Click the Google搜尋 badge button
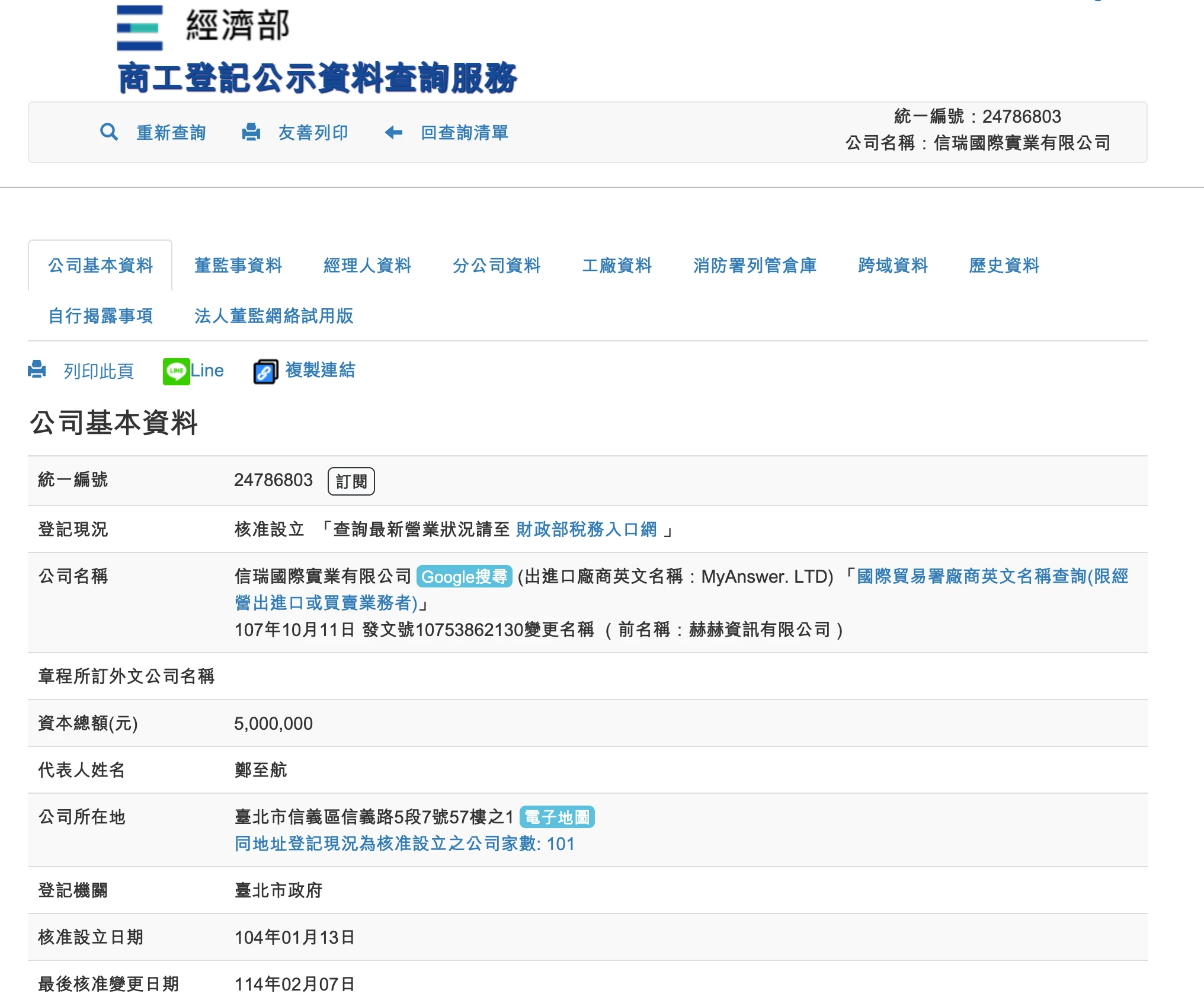Viewport: 1204px width, 1003px height. [x=465, y=576]
